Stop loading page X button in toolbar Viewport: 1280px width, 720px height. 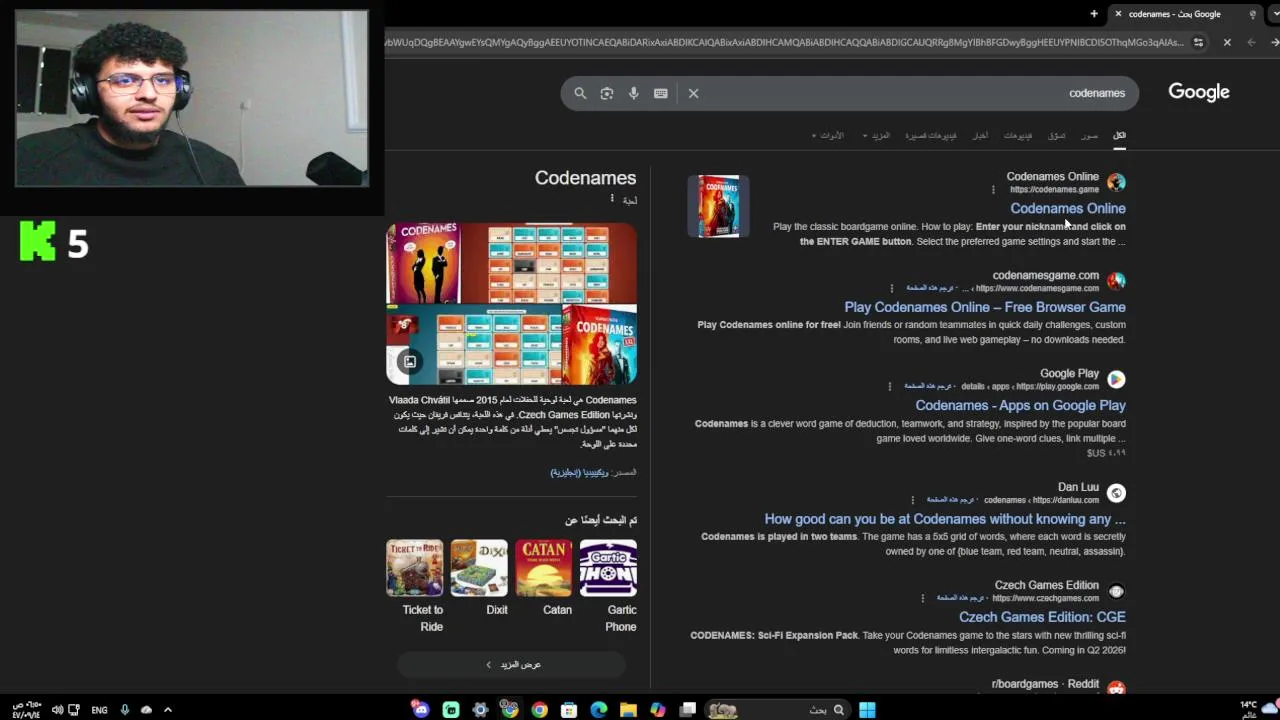(x=1227, y=42)
